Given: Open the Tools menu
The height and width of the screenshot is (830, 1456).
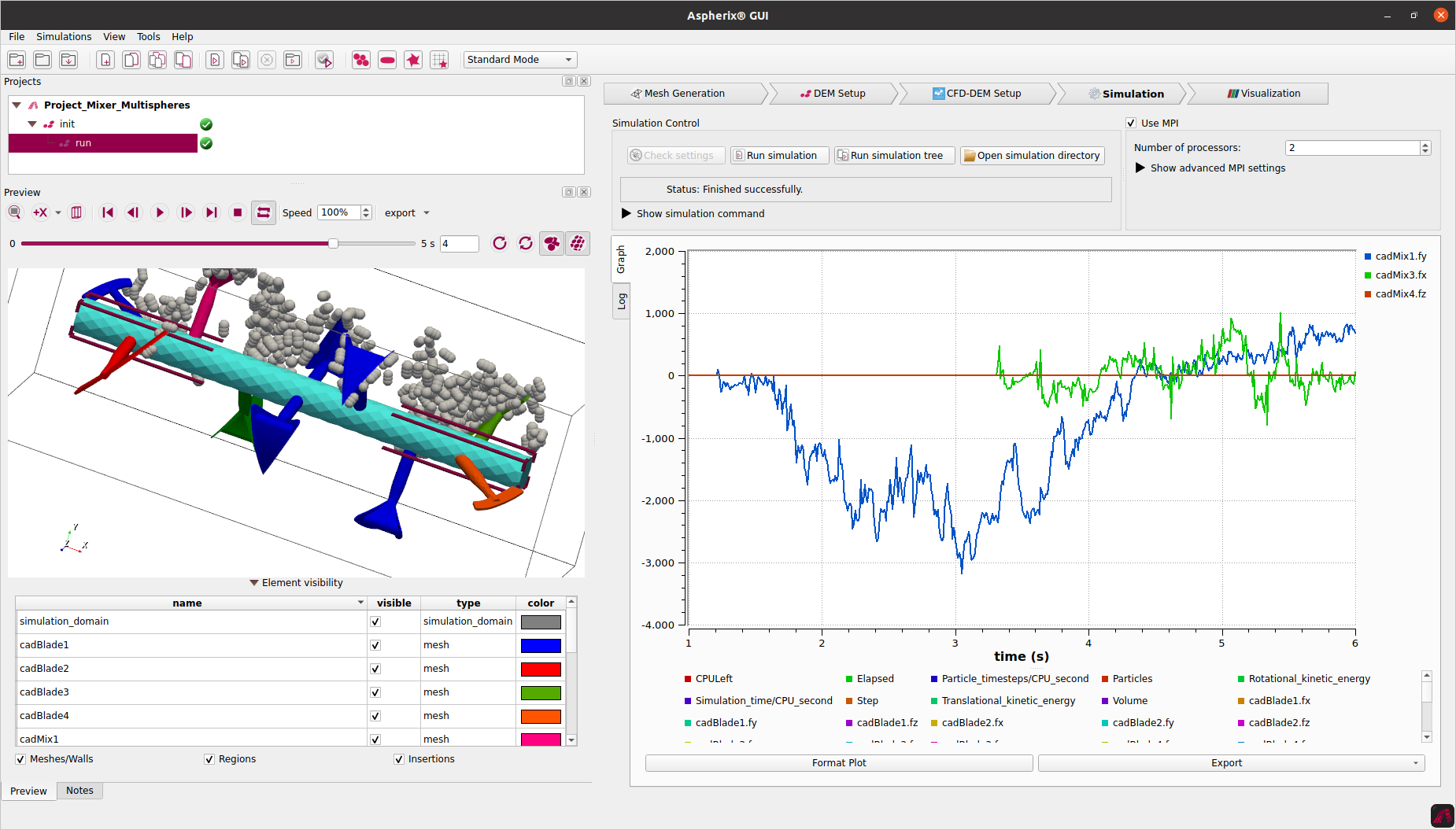Looking at the screenshot, I should pos(148,36).
